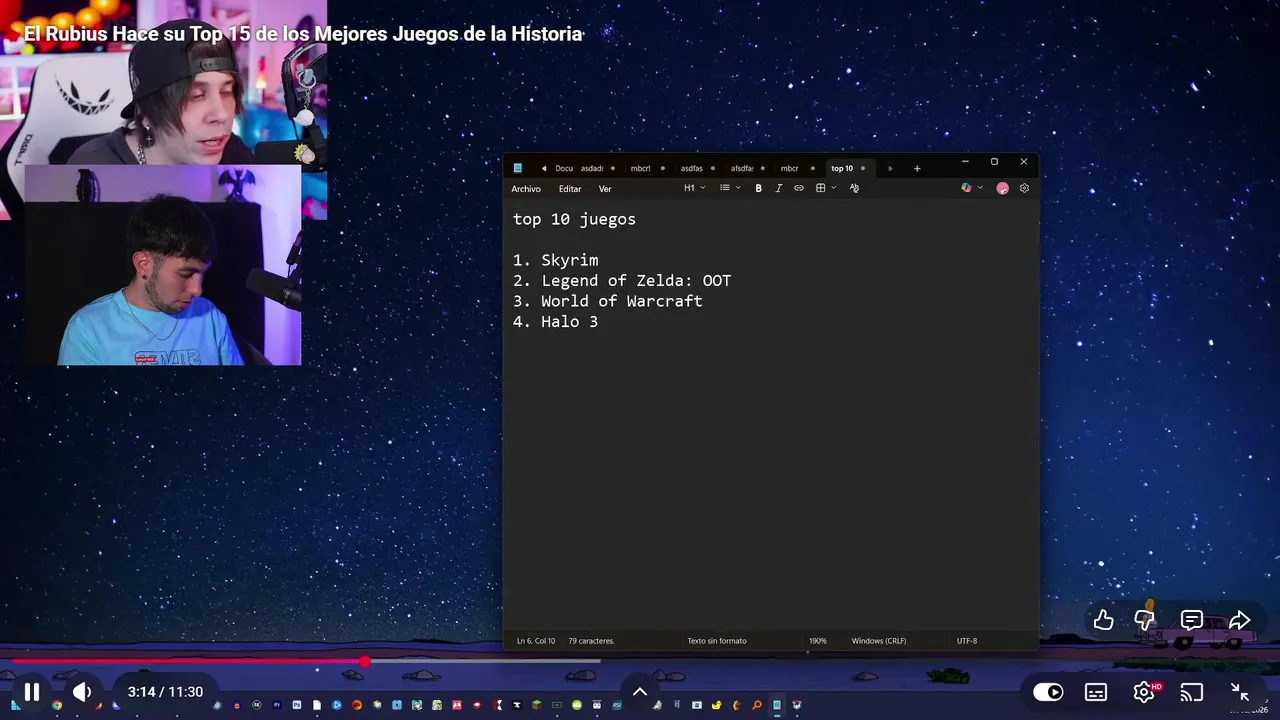This screenshot has height=720, width=1280.
Task: Click the upper webcam overlay with cap
Action: (163, 82)
